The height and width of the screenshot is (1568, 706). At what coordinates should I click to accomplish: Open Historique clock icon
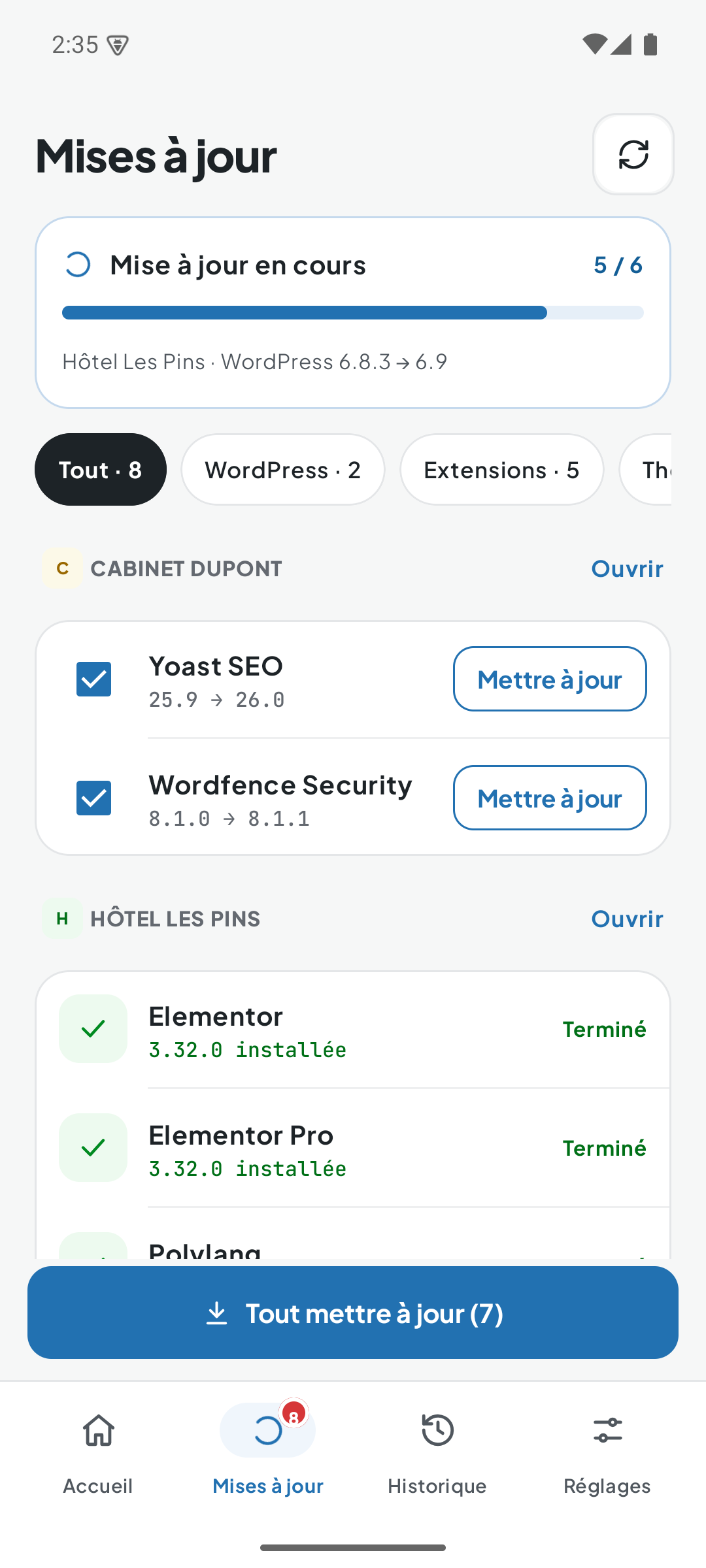(437, 1430)
